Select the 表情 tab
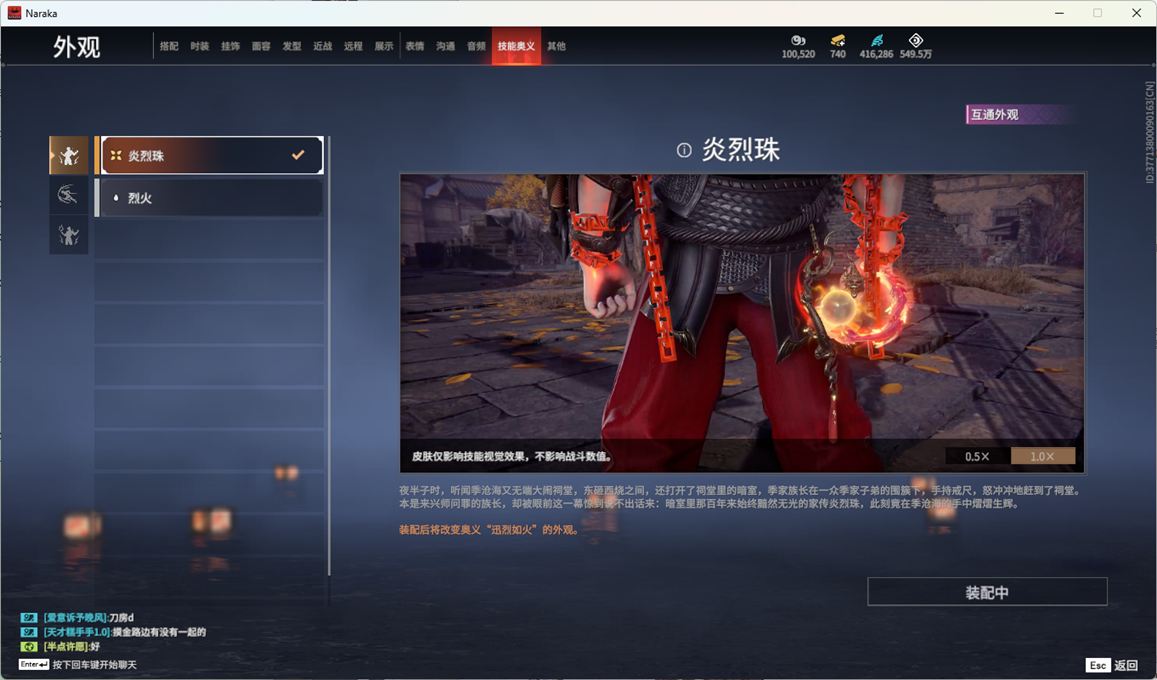Image resolution: width=1157 pixels, height=680 pixels. tap(415, 46)
